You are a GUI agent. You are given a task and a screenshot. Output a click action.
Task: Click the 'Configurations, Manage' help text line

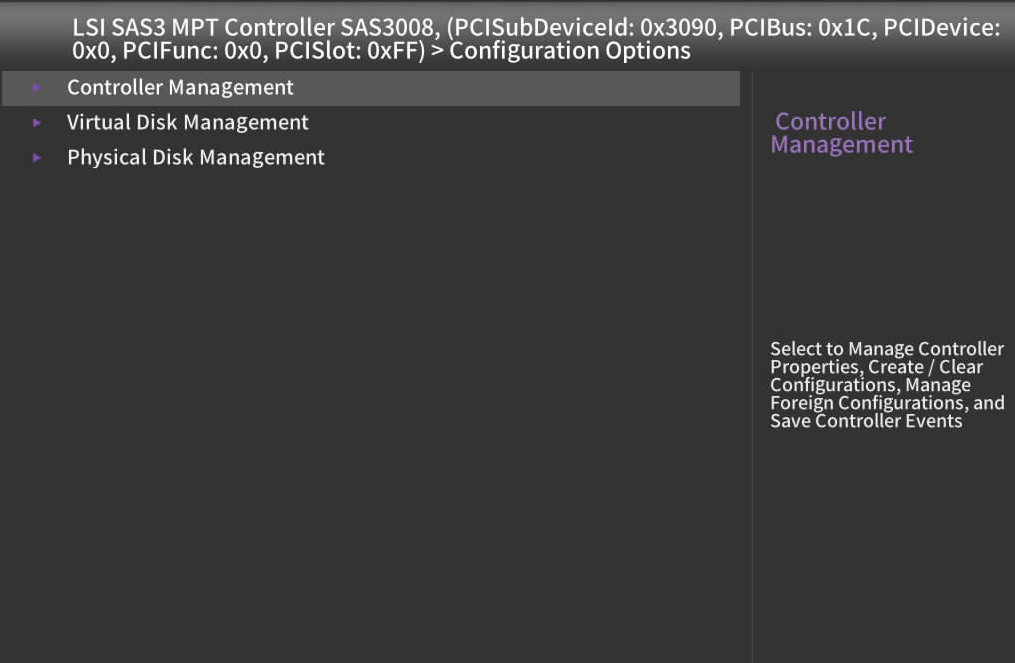(870, 385)
